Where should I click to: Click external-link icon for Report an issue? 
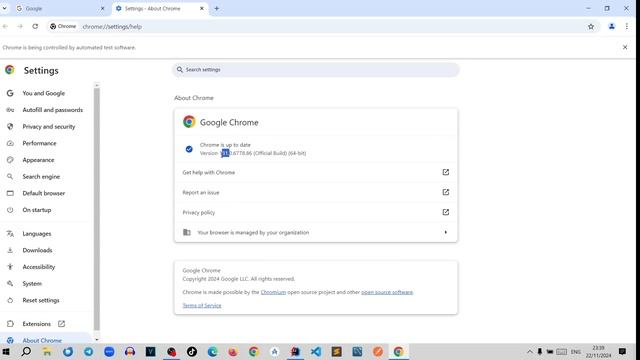coord(446,192)
